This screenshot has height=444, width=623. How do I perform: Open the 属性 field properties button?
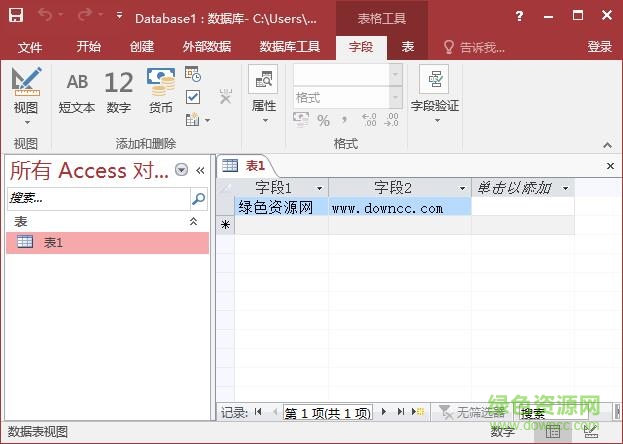[x=263, y=92]
